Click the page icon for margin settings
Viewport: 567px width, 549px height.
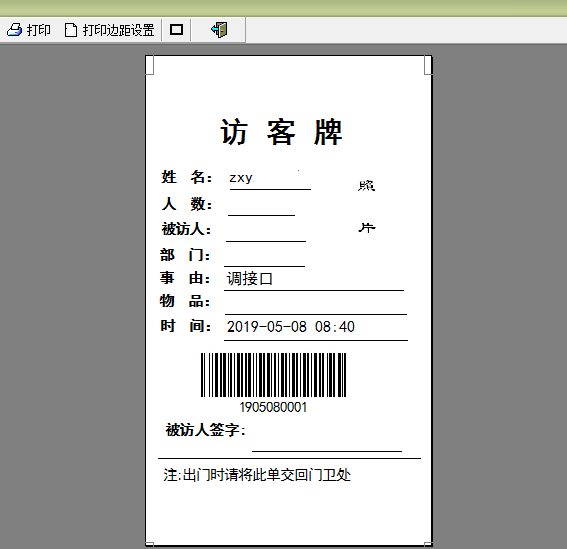(71, 30)
